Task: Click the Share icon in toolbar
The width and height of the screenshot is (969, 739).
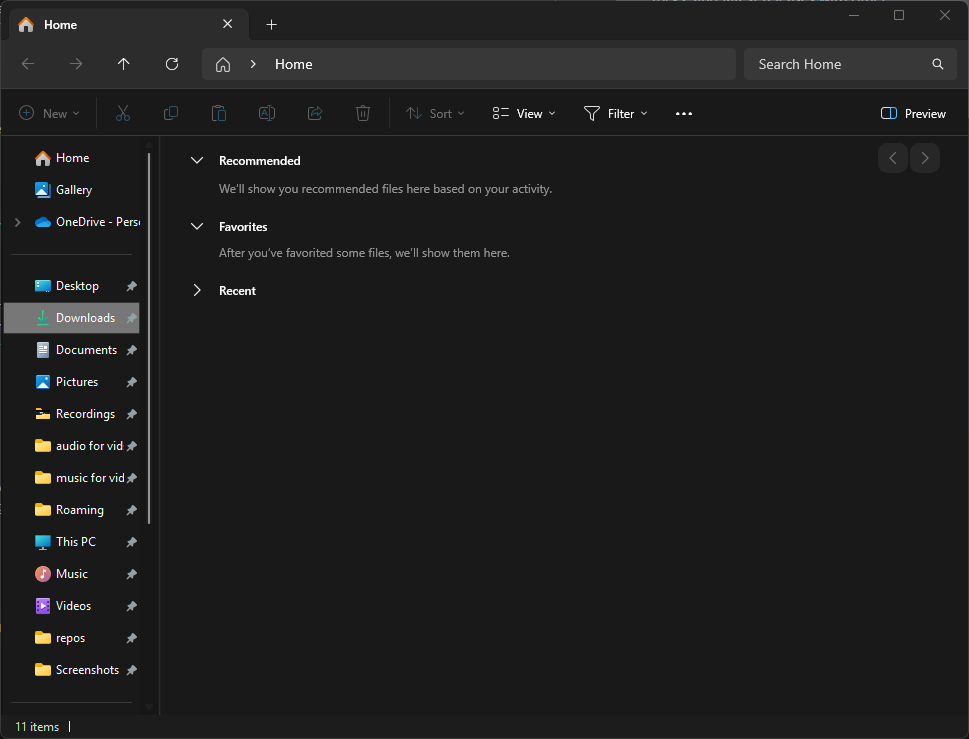Action: [x=315, y=114]
